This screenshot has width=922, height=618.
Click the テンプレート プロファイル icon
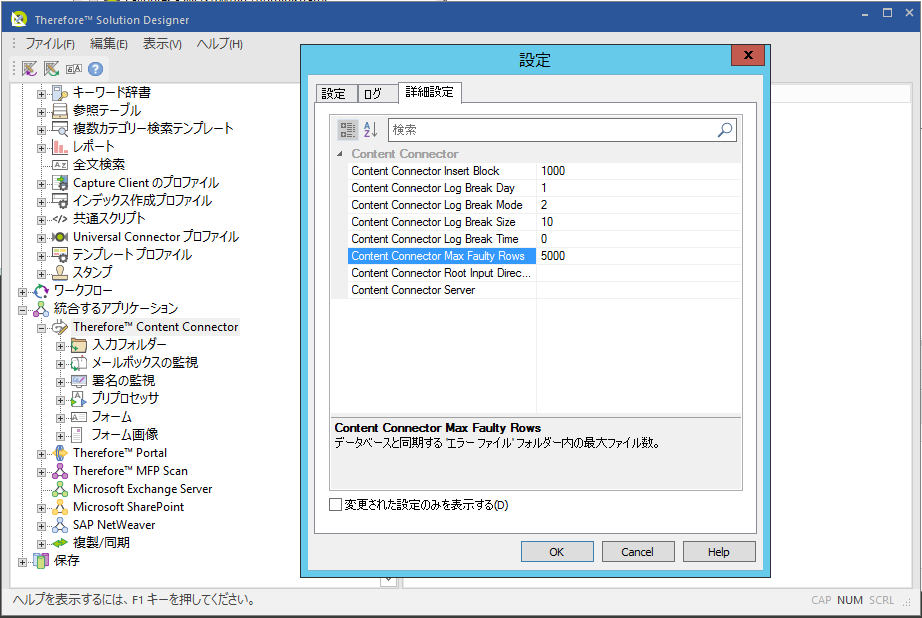(60, 255)
